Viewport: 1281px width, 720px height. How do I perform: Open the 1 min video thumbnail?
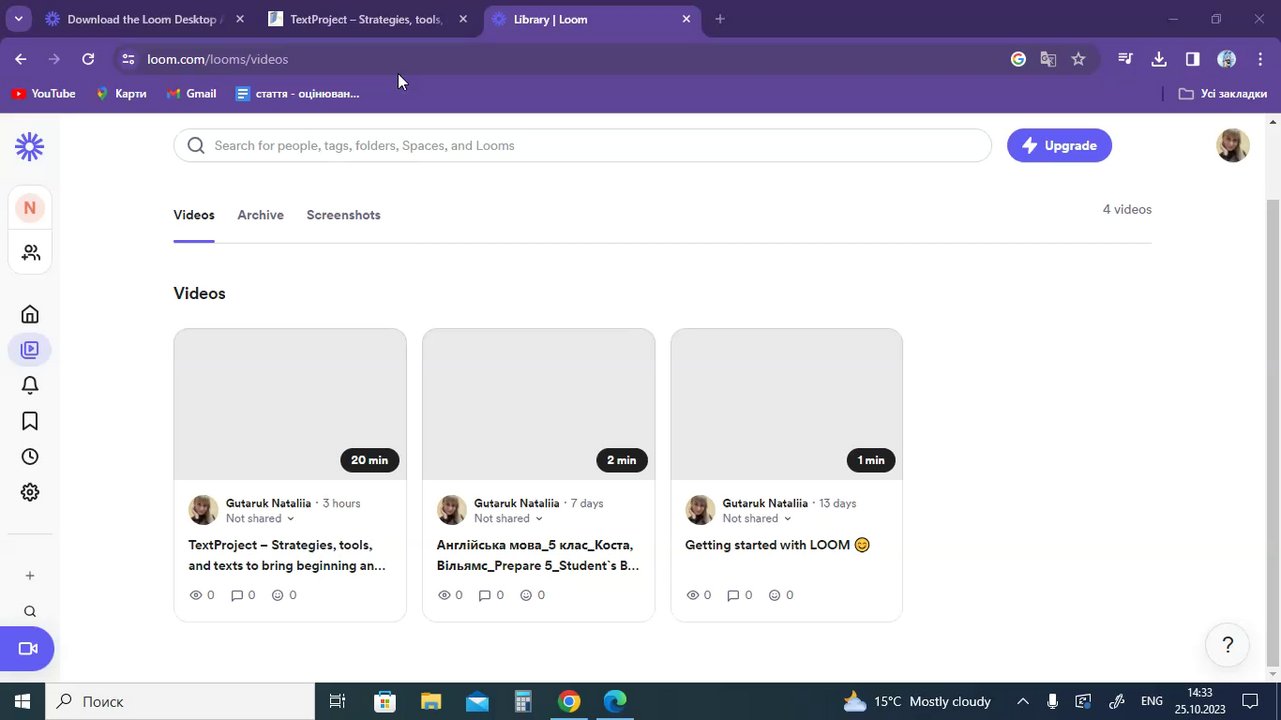coord(787,404)
